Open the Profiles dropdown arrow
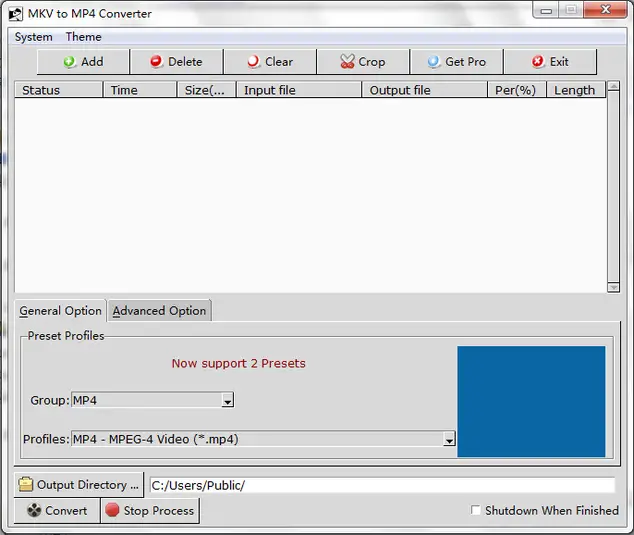 click(x=449, y=439)
